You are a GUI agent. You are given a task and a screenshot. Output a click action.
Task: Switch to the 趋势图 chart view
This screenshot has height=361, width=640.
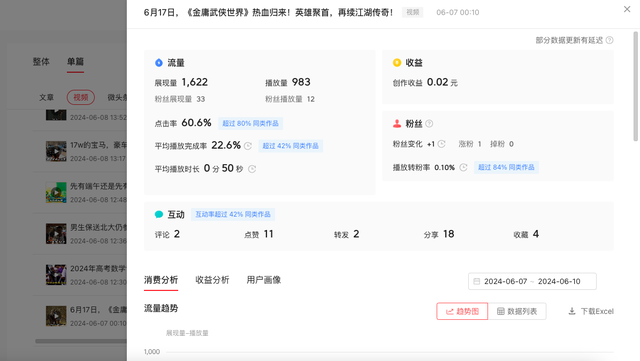pyautogui.click(x=462, y=311)
